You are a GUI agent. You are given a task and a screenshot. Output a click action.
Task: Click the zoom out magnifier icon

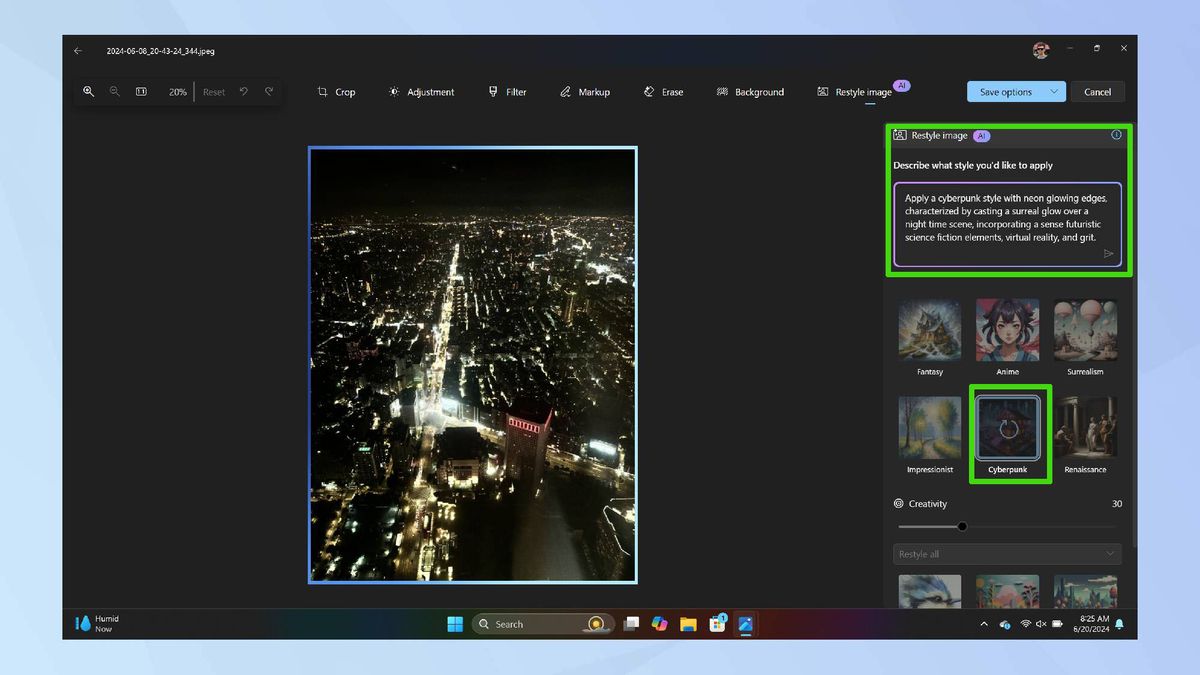pyautogui.click(x=114, y=91)
